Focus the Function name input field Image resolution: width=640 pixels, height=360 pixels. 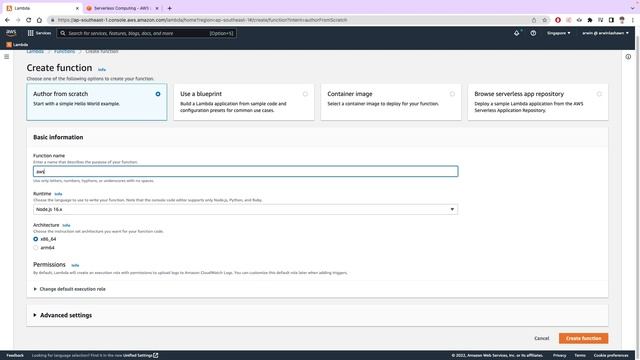coord(245,171)
